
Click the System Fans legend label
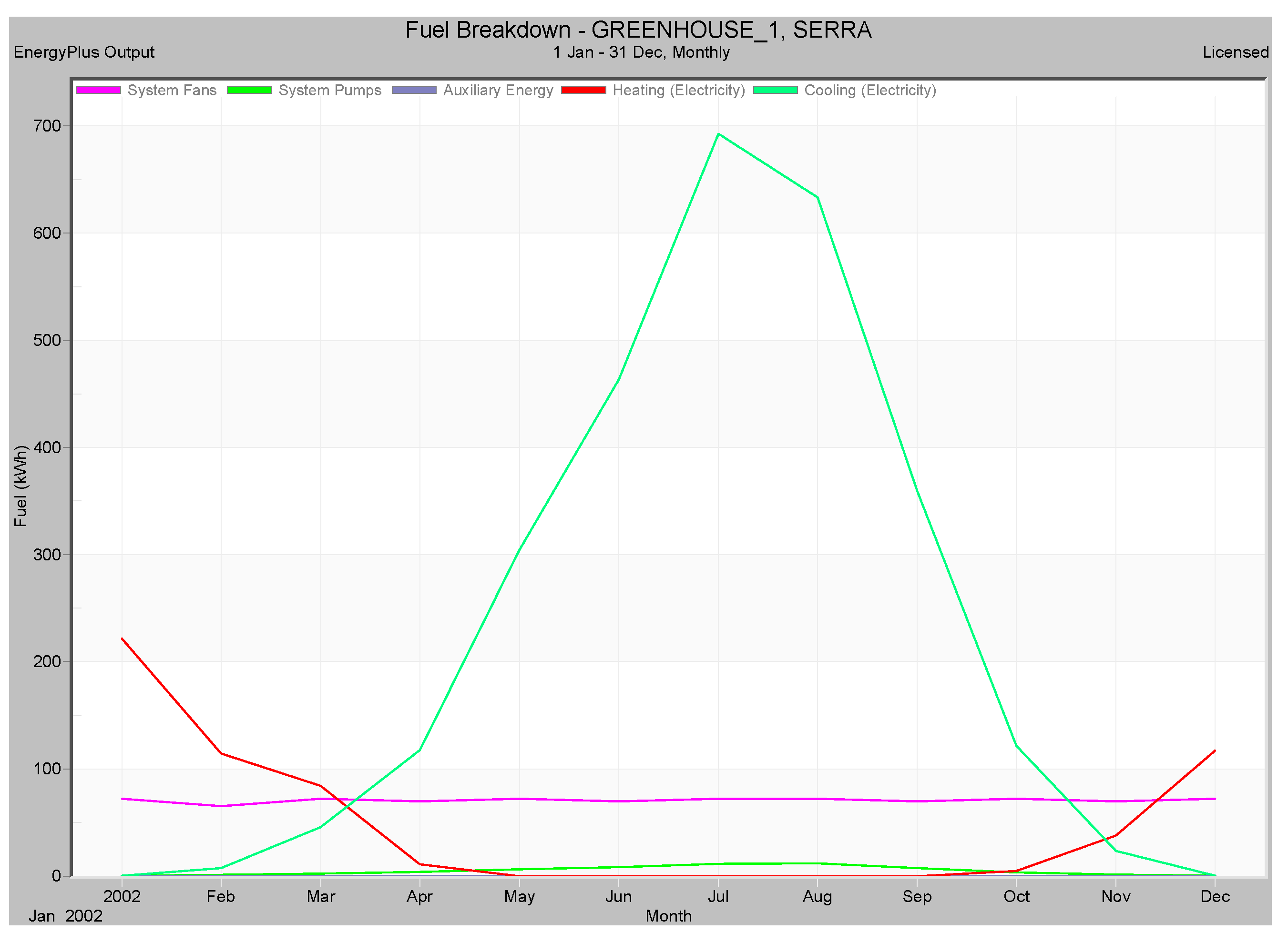172,90
